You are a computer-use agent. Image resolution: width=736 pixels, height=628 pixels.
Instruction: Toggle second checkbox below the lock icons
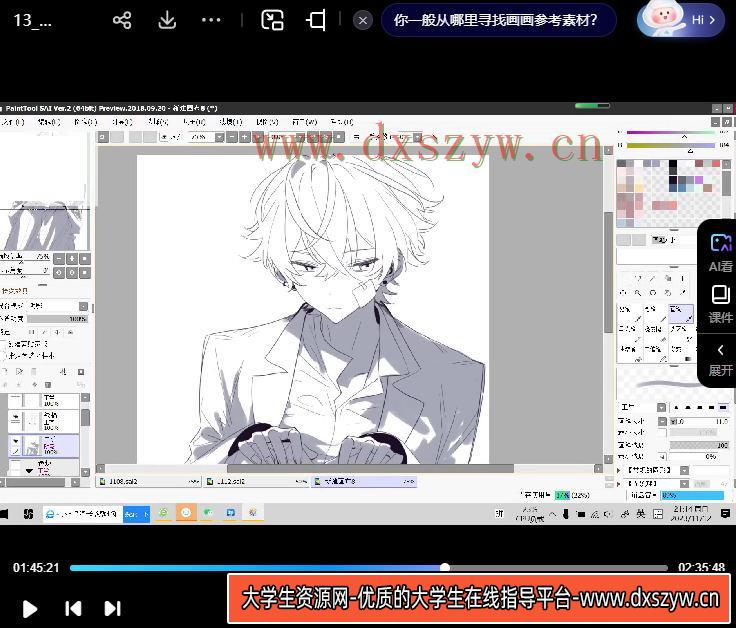pos(4,355)
